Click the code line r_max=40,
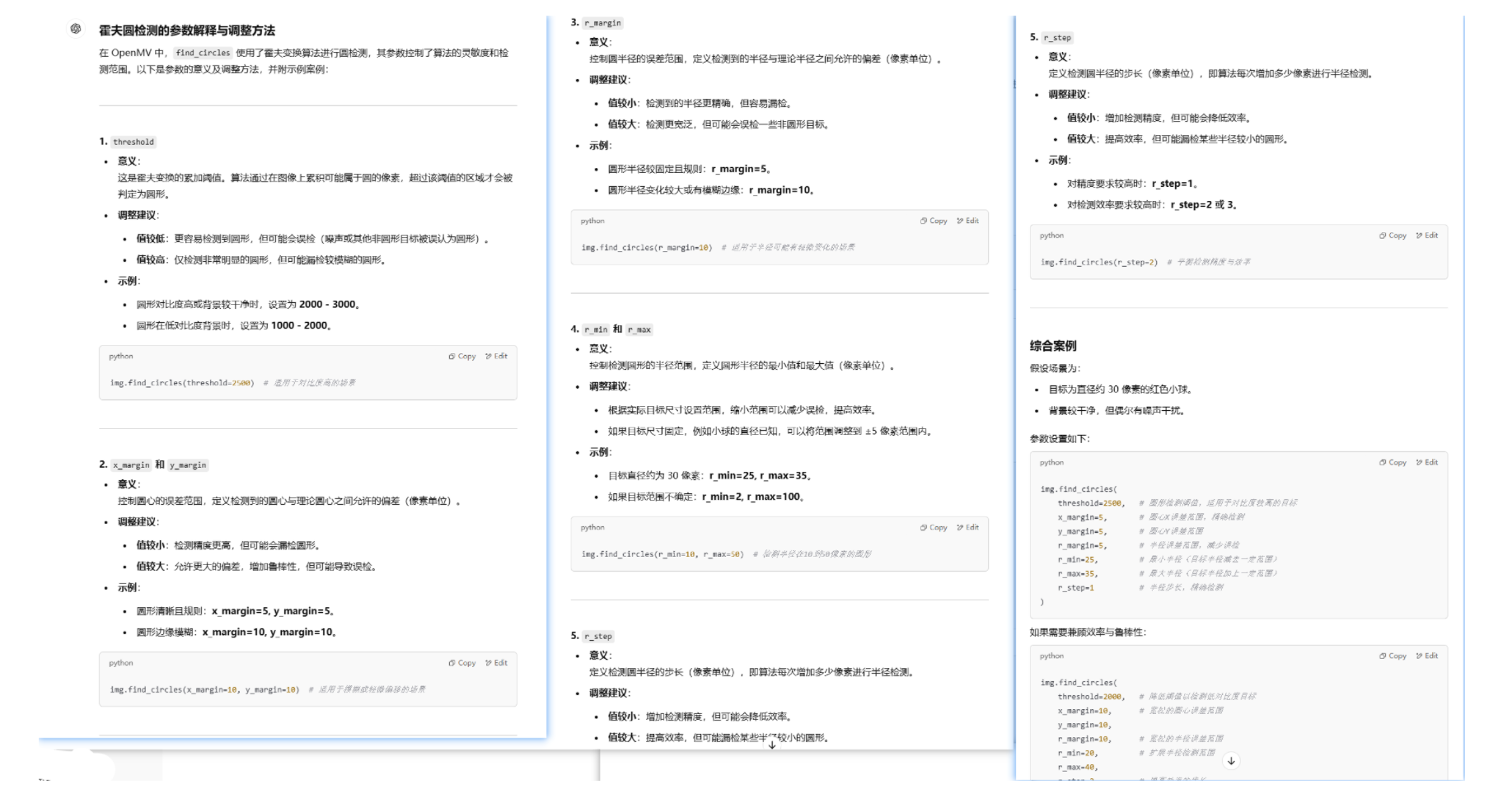Image resolution: width=1512 pixels, height=789 pixels. 1078,768
